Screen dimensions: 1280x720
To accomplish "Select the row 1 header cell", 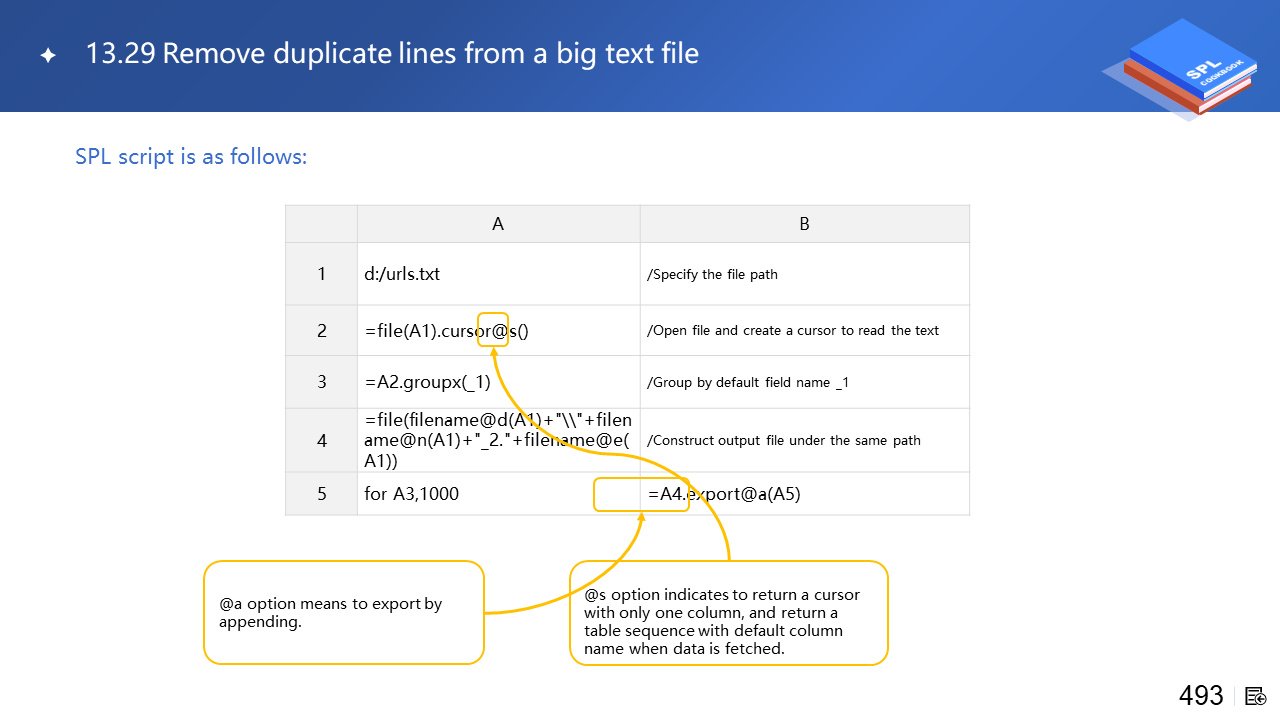I will 321,273.
